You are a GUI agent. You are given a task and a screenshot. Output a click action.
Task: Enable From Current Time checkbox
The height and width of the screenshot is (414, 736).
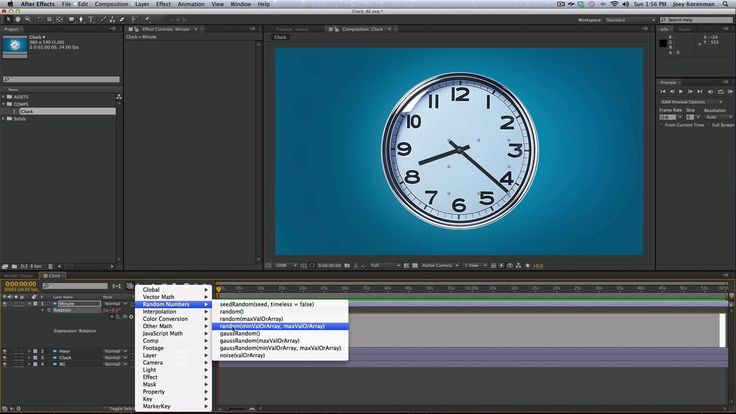(x=662, y=125)
